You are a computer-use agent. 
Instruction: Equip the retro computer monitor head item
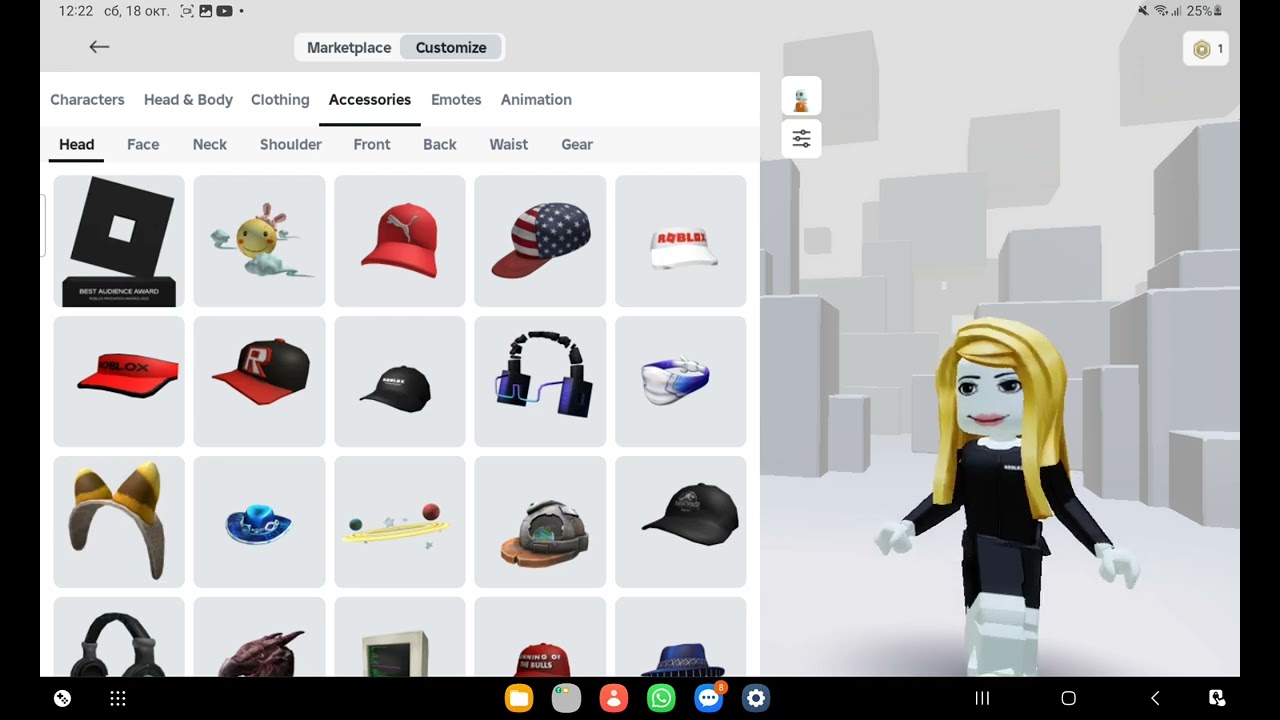click(x=400, y=637)
